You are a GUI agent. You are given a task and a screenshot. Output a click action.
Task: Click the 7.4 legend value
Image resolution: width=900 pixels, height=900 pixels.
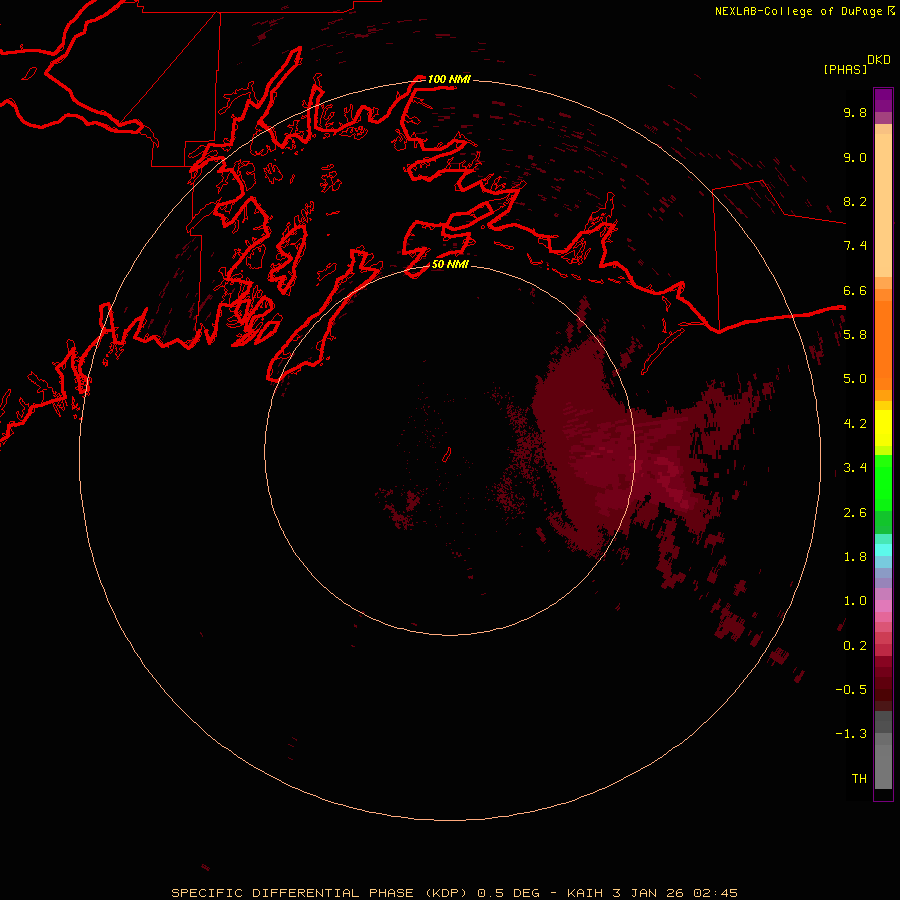click(x=855, y=246)
